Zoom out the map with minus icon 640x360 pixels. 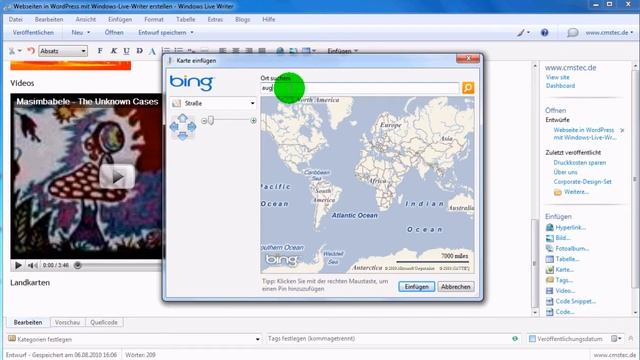204,121
